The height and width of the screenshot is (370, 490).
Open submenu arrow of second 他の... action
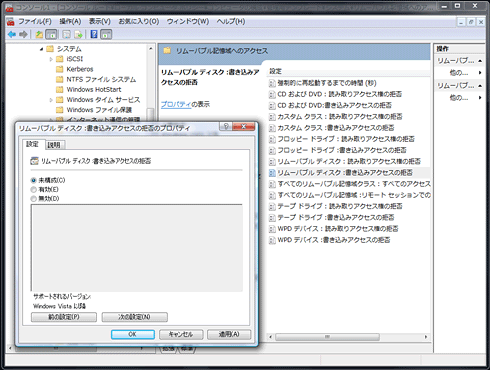tap(480, 98)
